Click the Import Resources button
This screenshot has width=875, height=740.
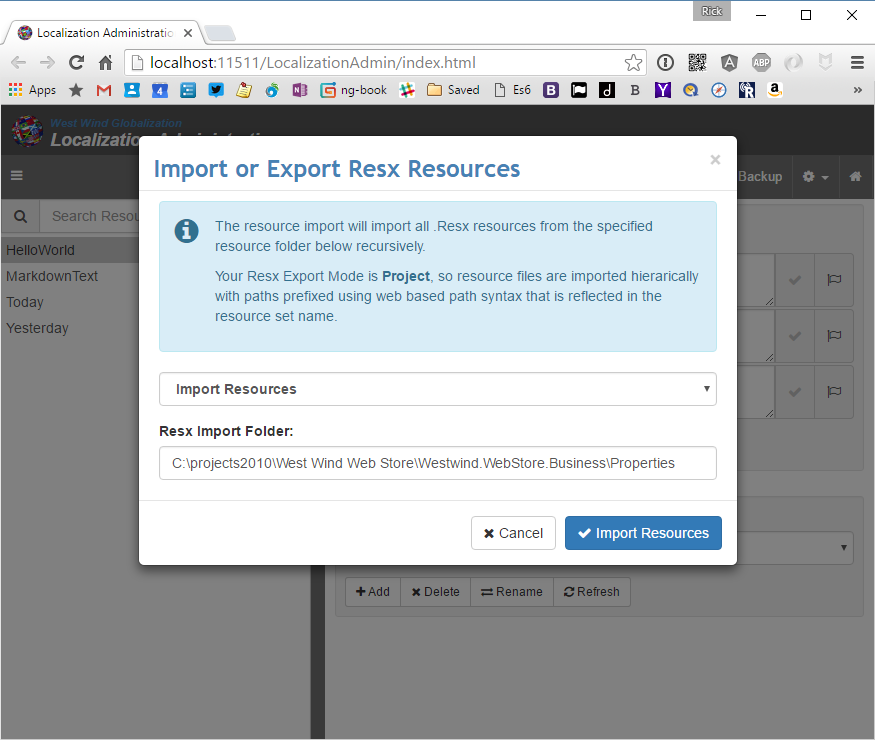(x=643, y=533)
